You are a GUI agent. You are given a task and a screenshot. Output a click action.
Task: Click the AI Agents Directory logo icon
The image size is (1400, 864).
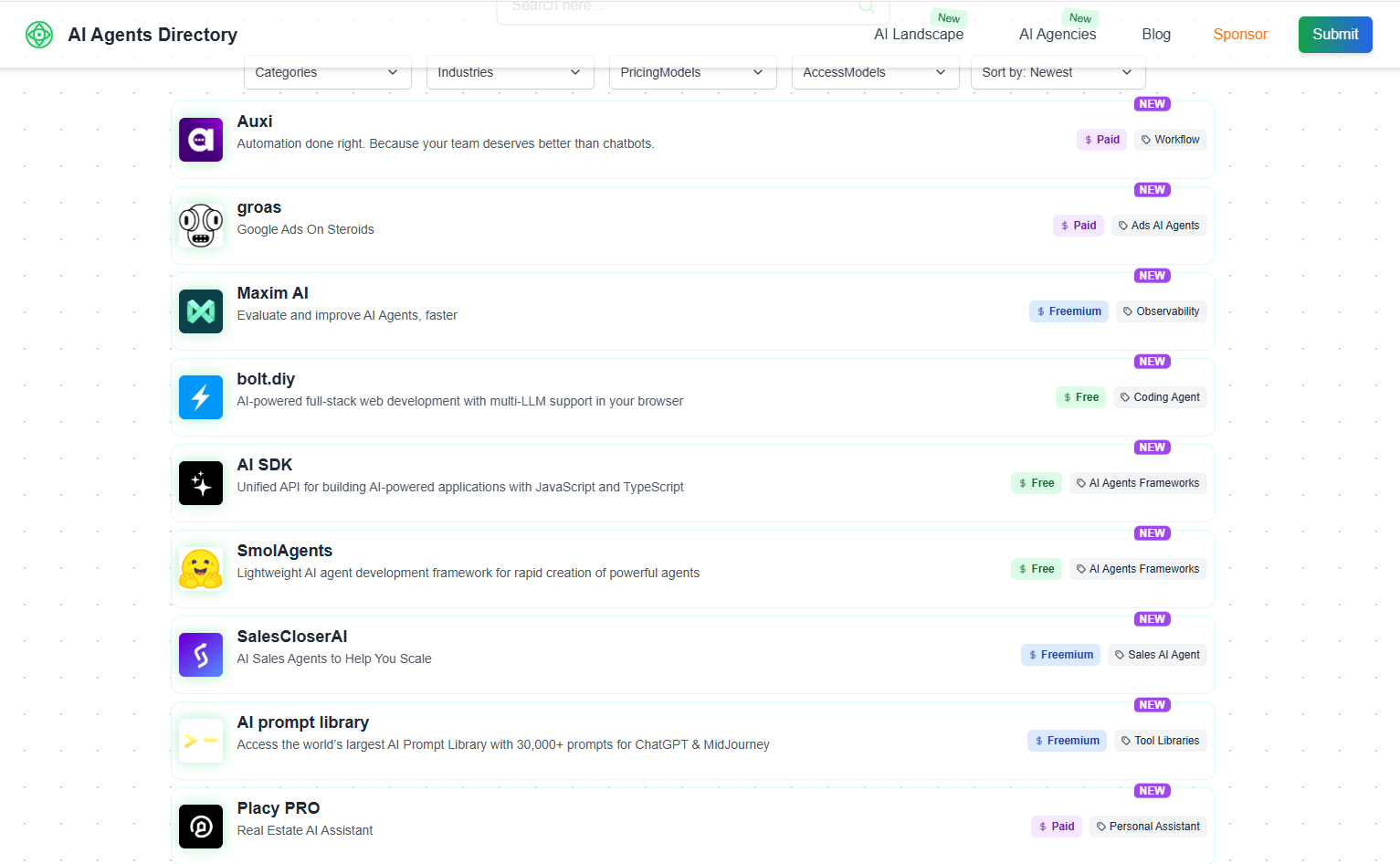click(39, 35)
